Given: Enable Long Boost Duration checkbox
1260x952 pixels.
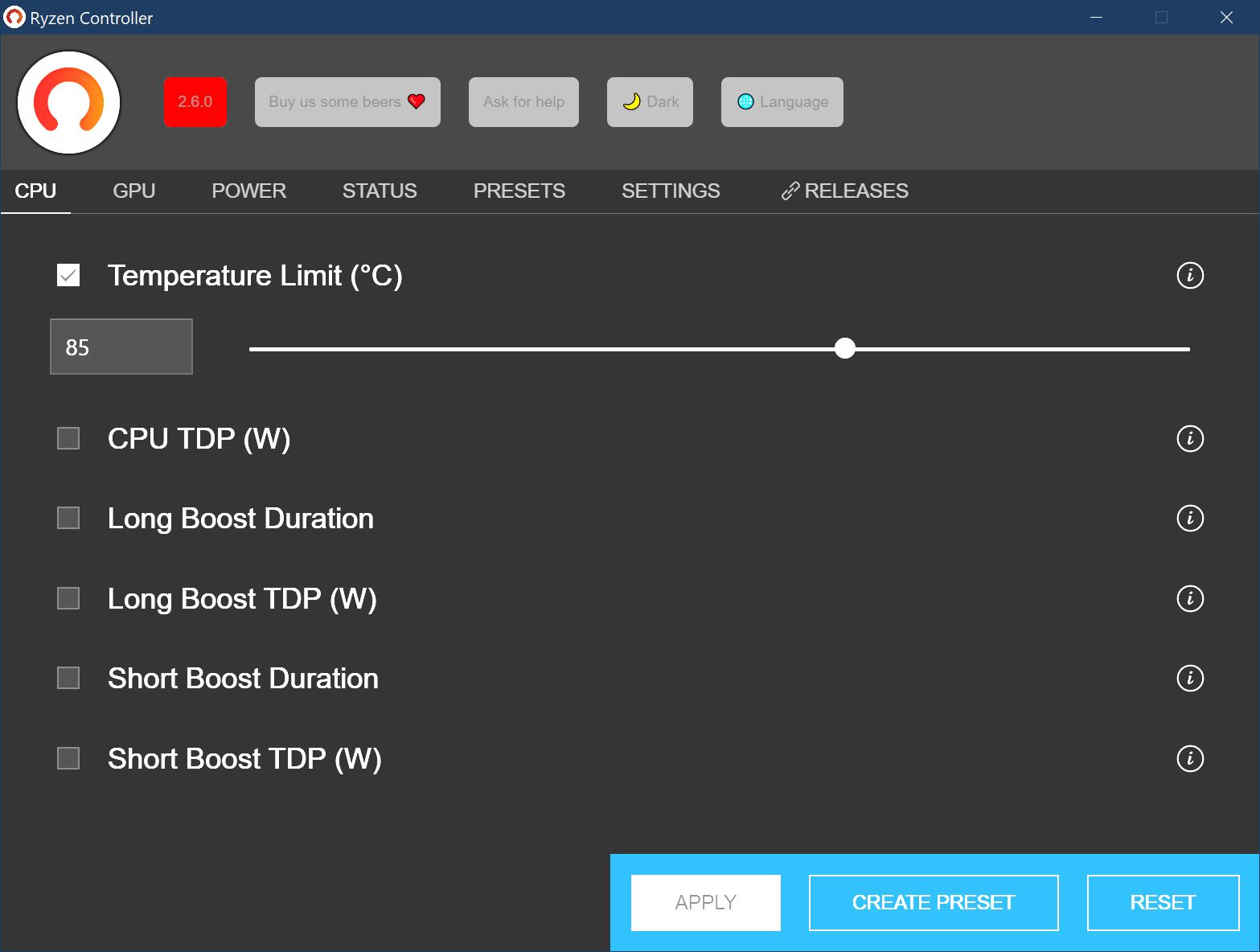Looking at the screenshot, I should tap(68, 518).
